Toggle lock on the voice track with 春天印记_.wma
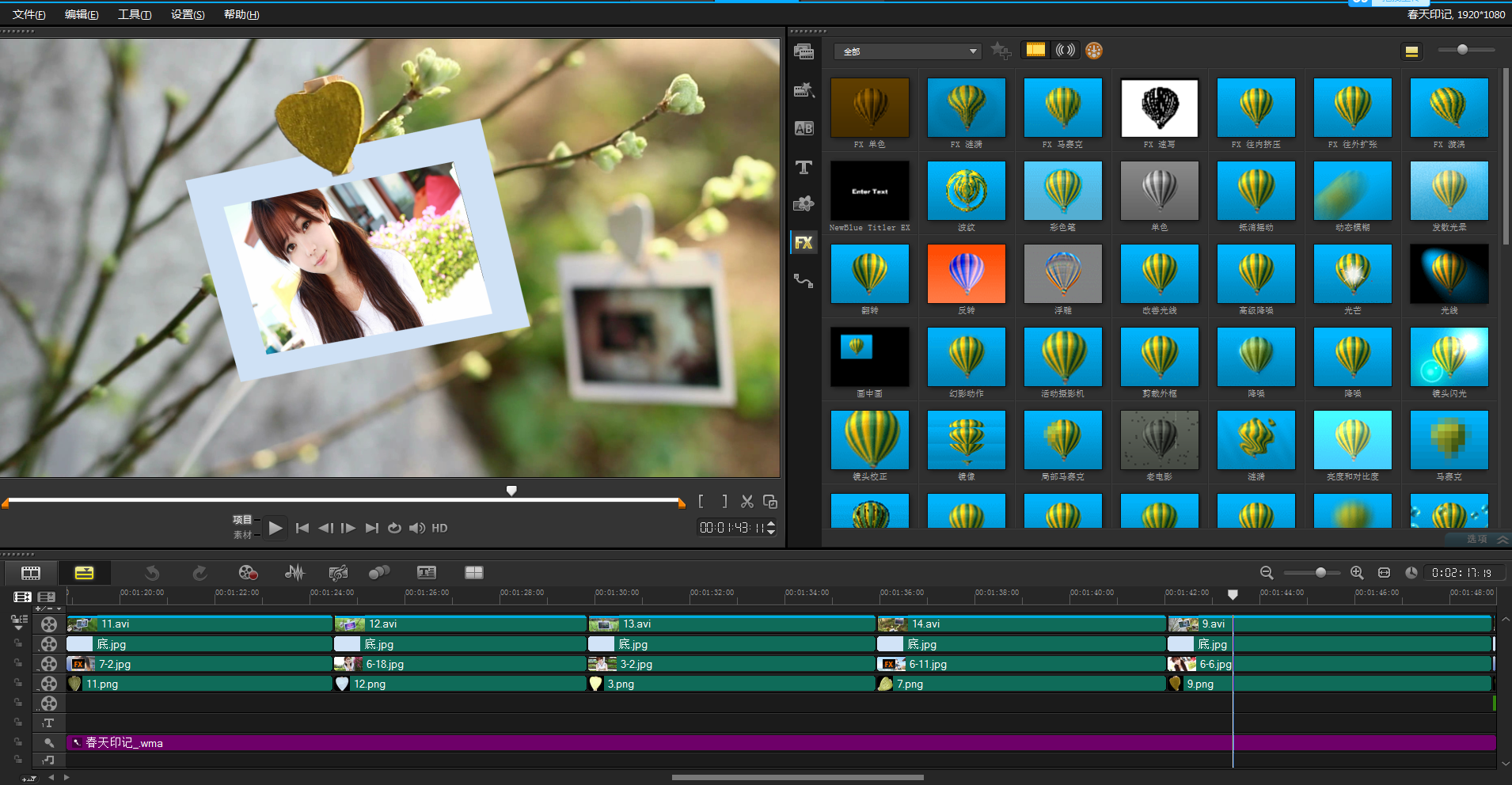The image size is (1512, 785). pyautogui.click(x=17, y=742)
